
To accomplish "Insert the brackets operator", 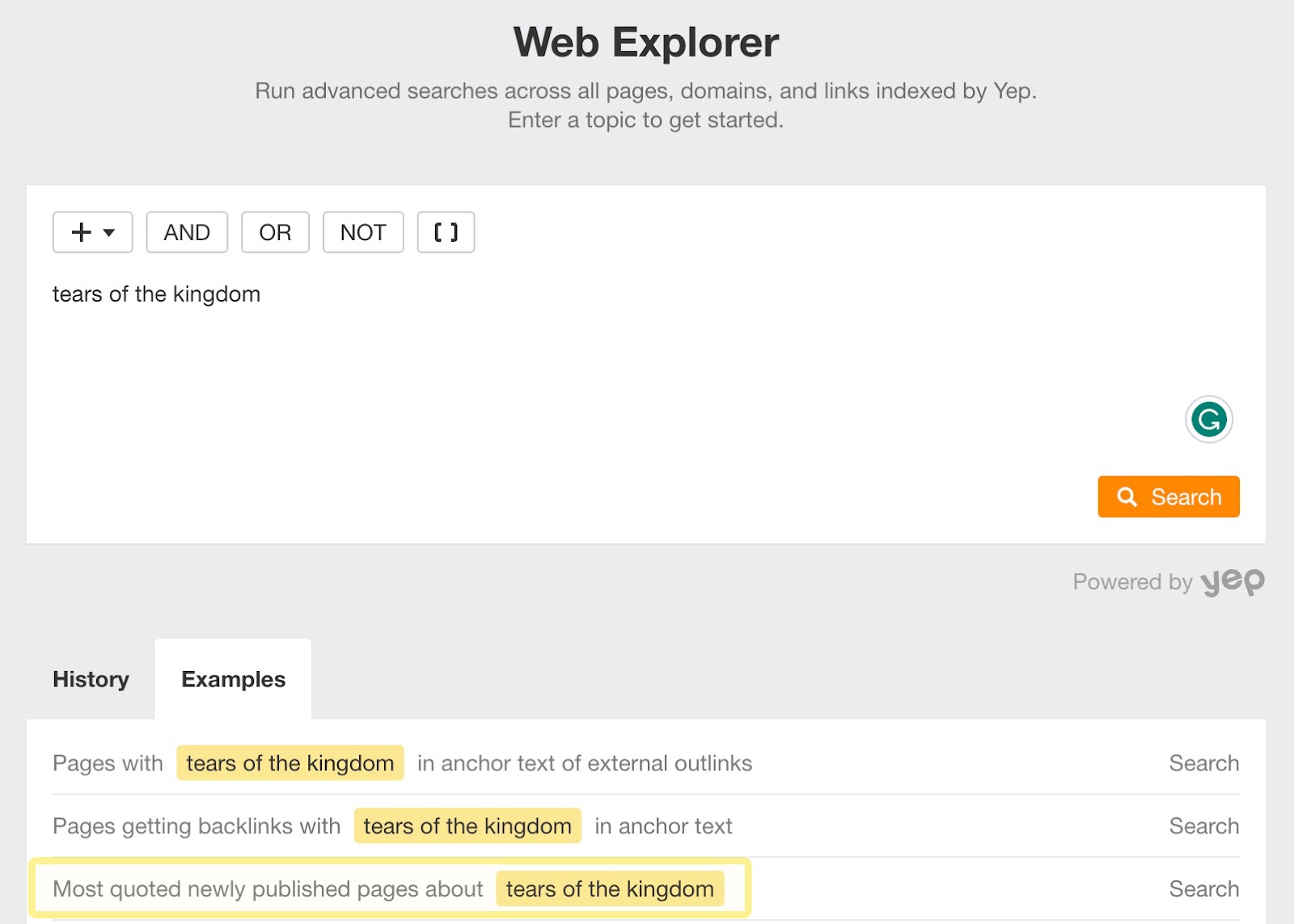I will 446,232.
